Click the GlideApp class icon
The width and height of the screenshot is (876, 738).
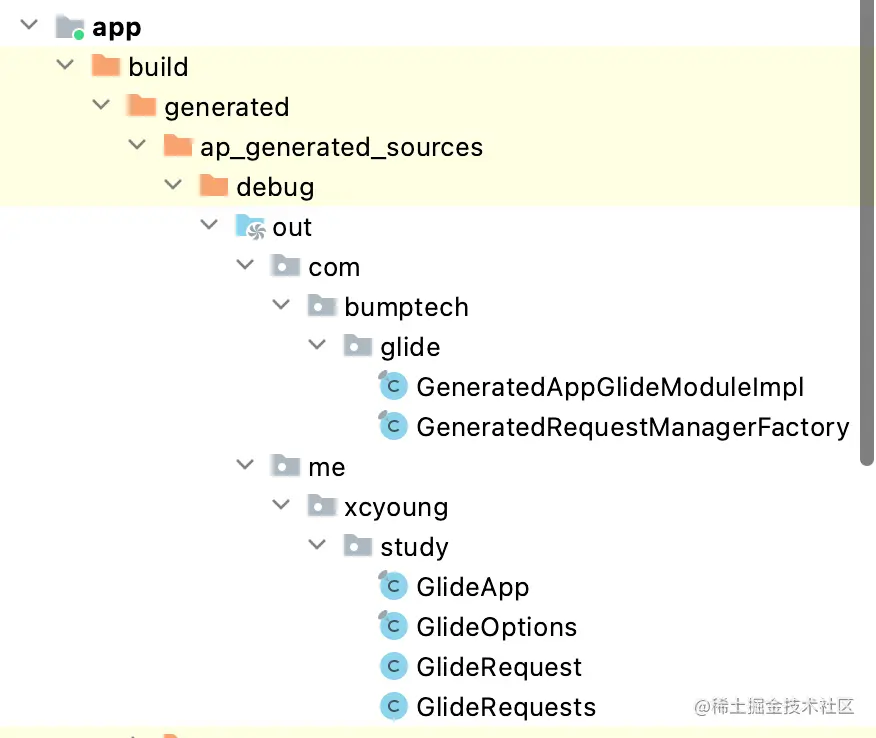click(393, 585)
